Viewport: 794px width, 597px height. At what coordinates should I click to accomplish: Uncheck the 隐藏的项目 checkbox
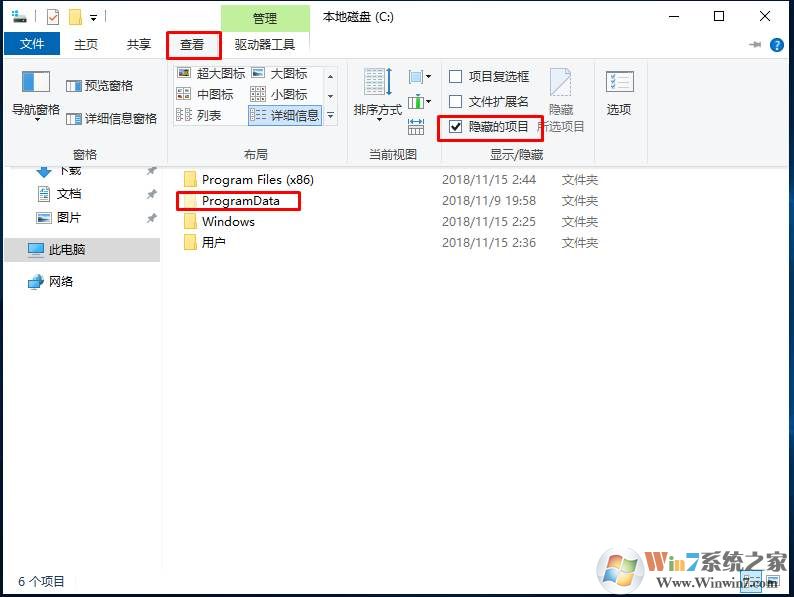click(456, 127)
